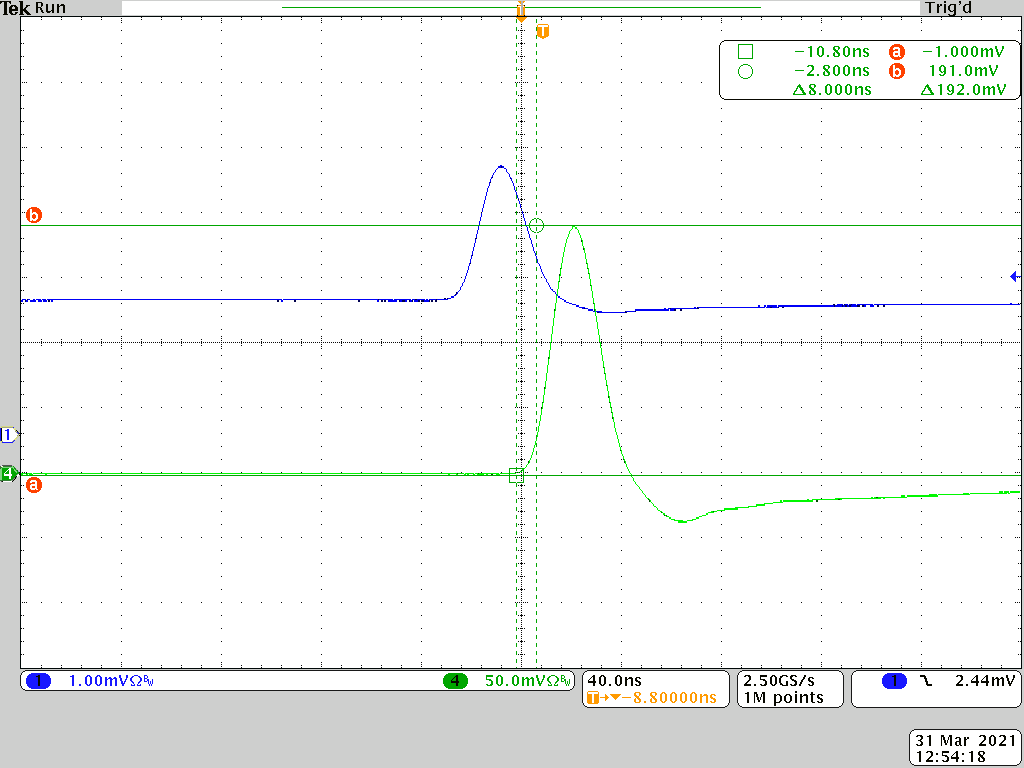Image resolution: width=1024 pixels, height=768 pixels.
Task: Click the blue trigger level arrow at right edge
Action: pyautogui.click(x=1015, y=277)
